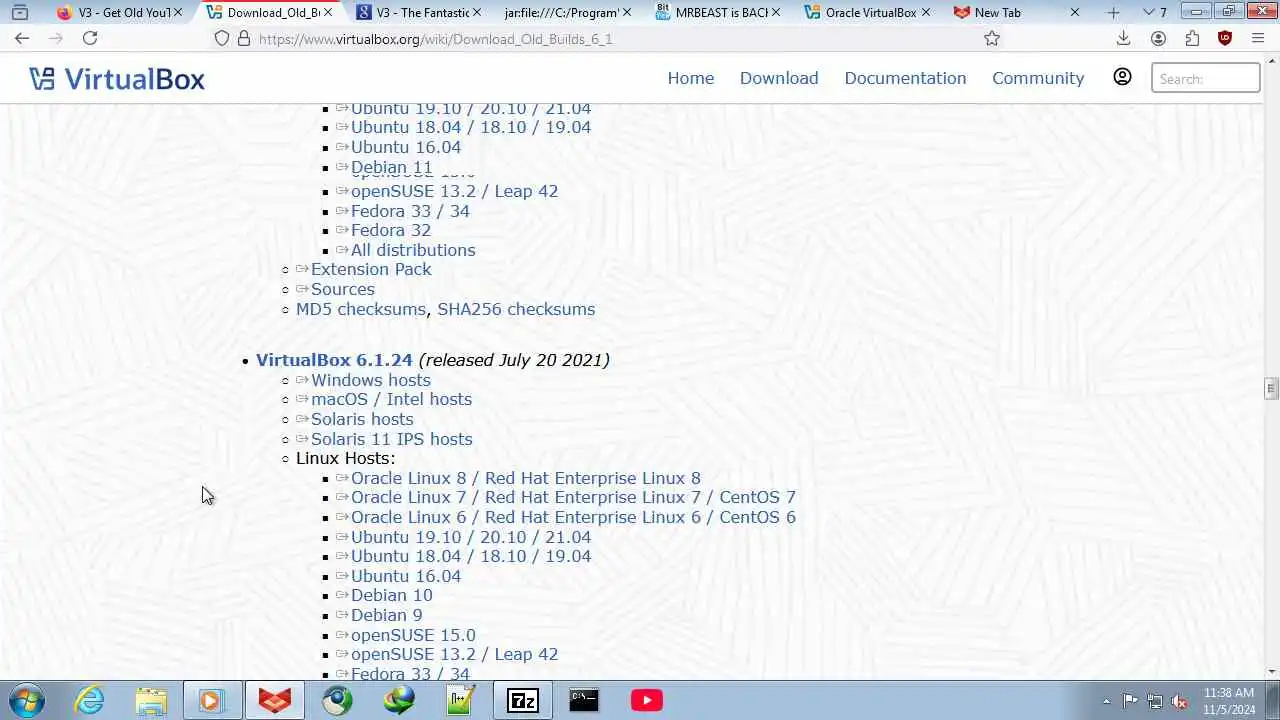Open the Notepad++ taskbar icon
1280x720 pixels.
[461, 700]
